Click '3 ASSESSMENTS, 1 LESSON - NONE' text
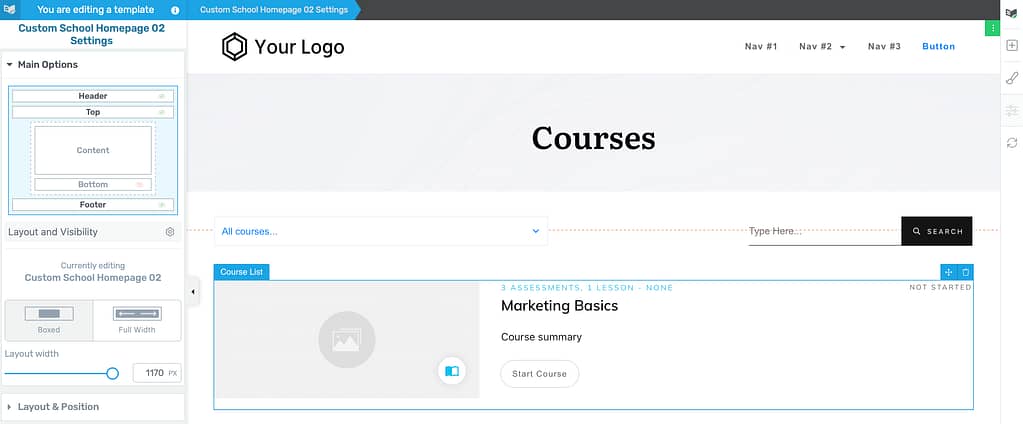The height and width of the screenshot is (424, 1023). pyautogui.click(x=587, y=288)
